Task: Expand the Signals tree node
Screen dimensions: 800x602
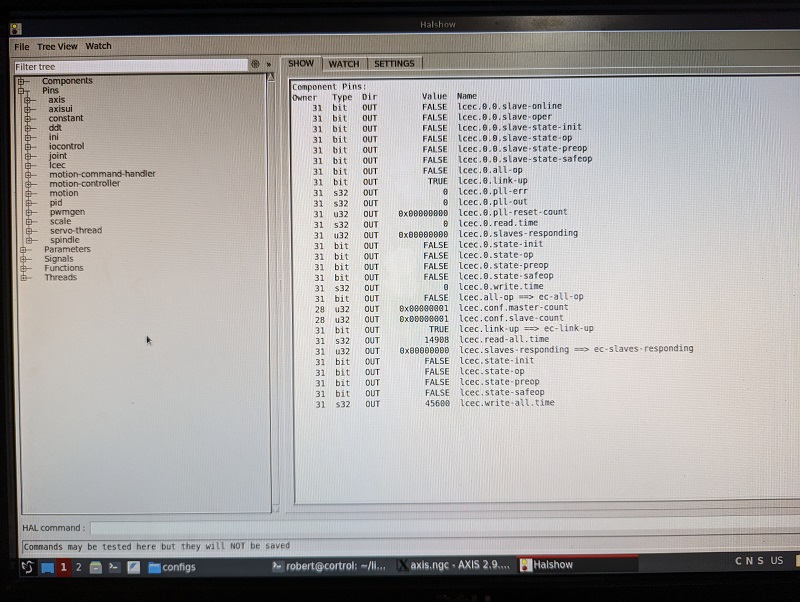Action: point(23,259)
